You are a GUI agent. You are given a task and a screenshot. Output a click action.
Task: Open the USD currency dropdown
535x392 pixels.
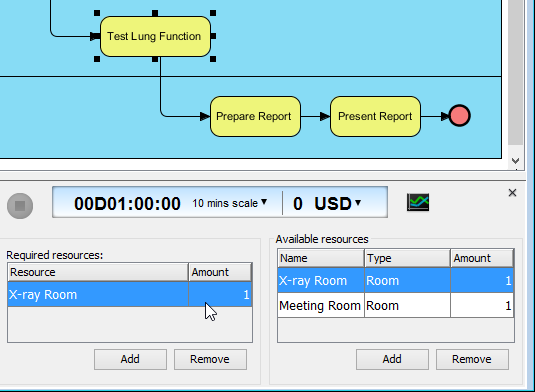click(x=337, y=203)
